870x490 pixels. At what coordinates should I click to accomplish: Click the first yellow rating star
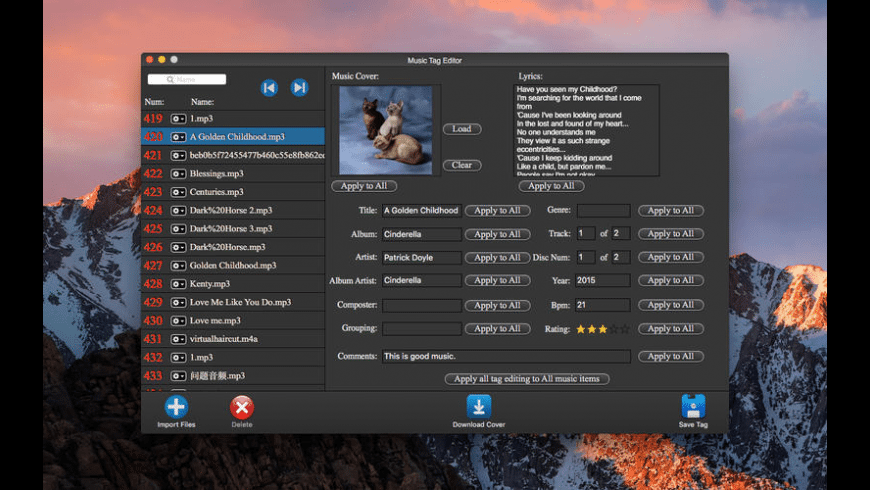(x=581, y=329)
